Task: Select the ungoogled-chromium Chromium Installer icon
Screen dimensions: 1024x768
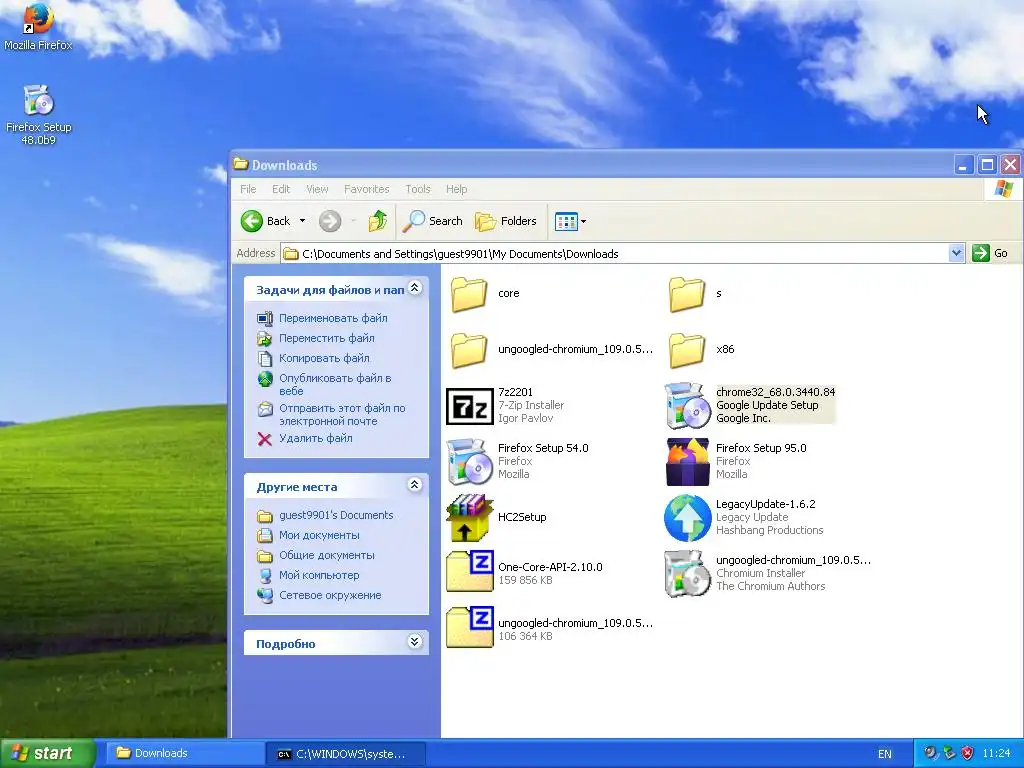Action: tap(687, 573)
